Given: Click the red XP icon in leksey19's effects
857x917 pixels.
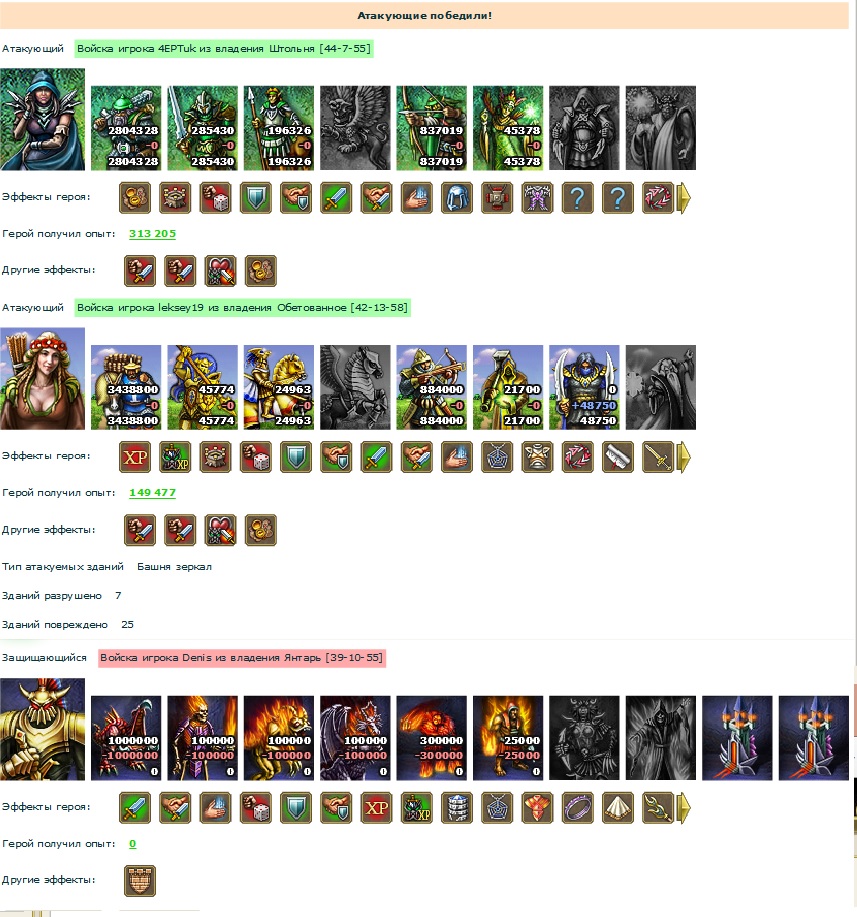Looking at the screenshot, I should 135,457.
